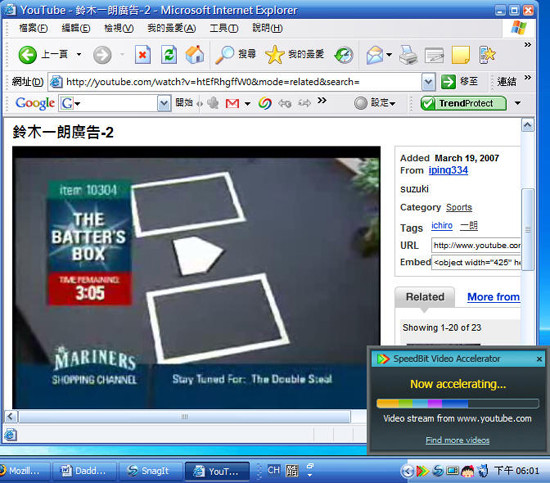Viewport: 550px width, 483px height.
Task: Switch to SnagIt taskbar window
Action: pos(150,471)
